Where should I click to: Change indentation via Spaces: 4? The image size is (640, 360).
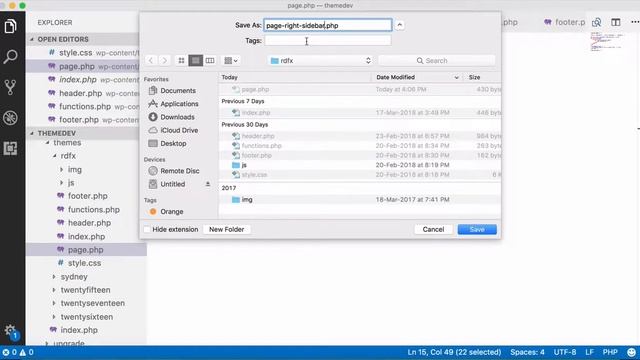[527, 352]
